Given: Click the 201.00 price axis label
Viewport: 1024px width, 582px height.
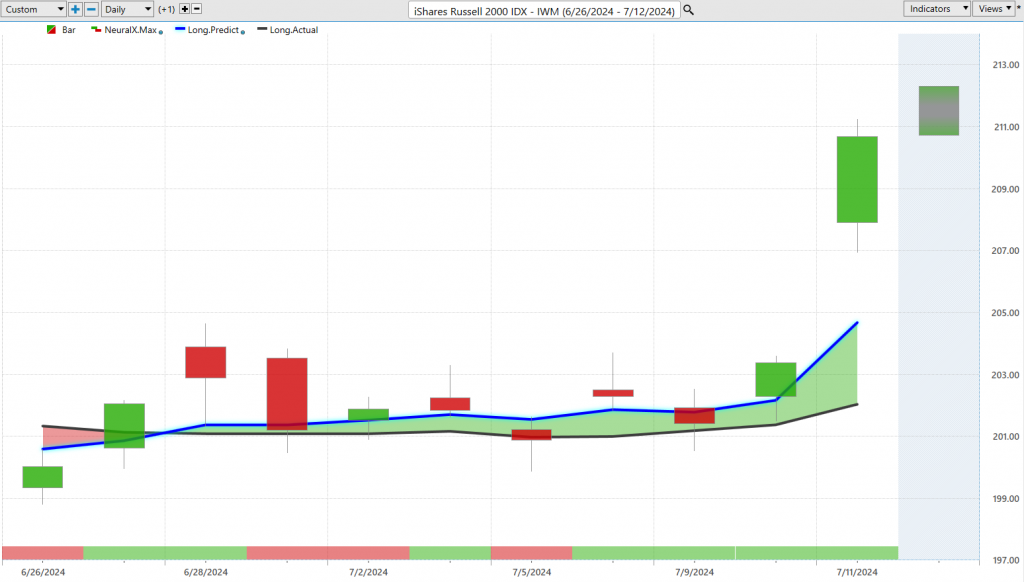Looking at the screenshot, I should [1006, 436].
